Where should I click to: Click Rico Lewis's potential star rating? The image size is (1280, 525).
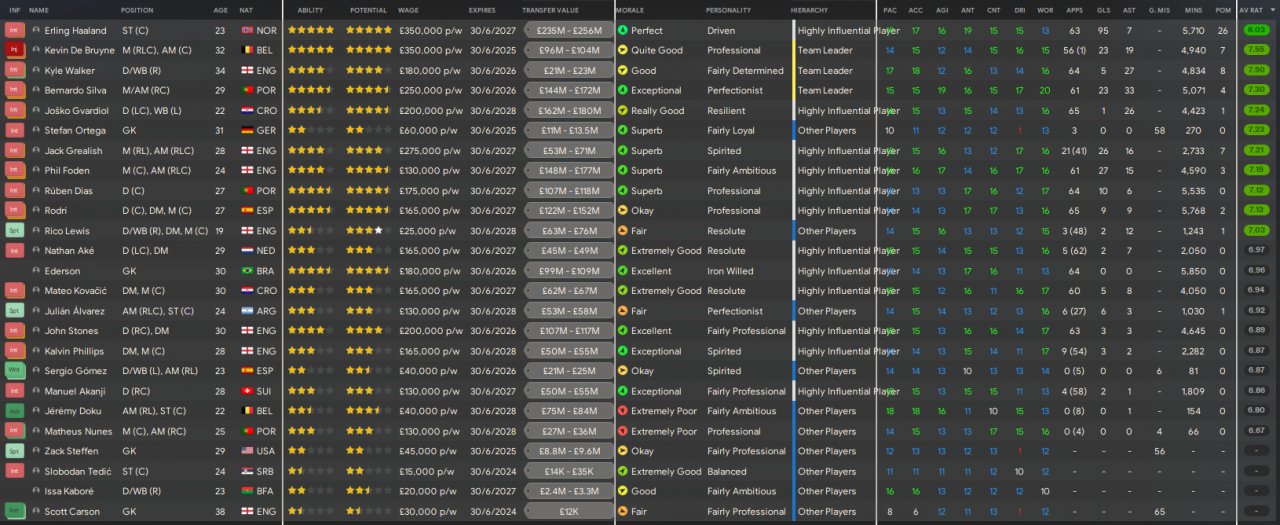[369, 230]
